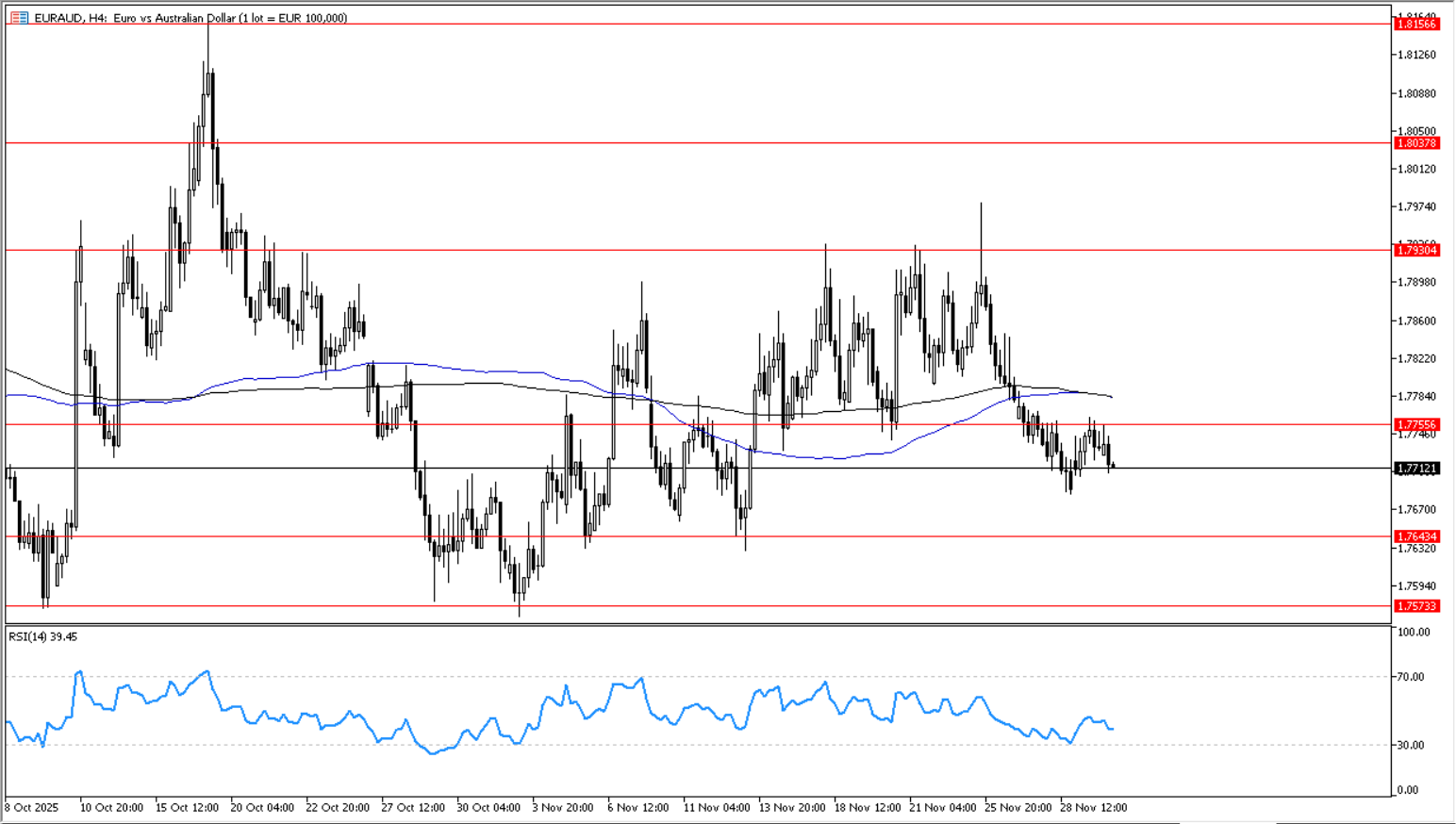This screenshot has height=824, width=1456.
Task: Click the 8 Oct 2025 date label
Action: point(32,808)
